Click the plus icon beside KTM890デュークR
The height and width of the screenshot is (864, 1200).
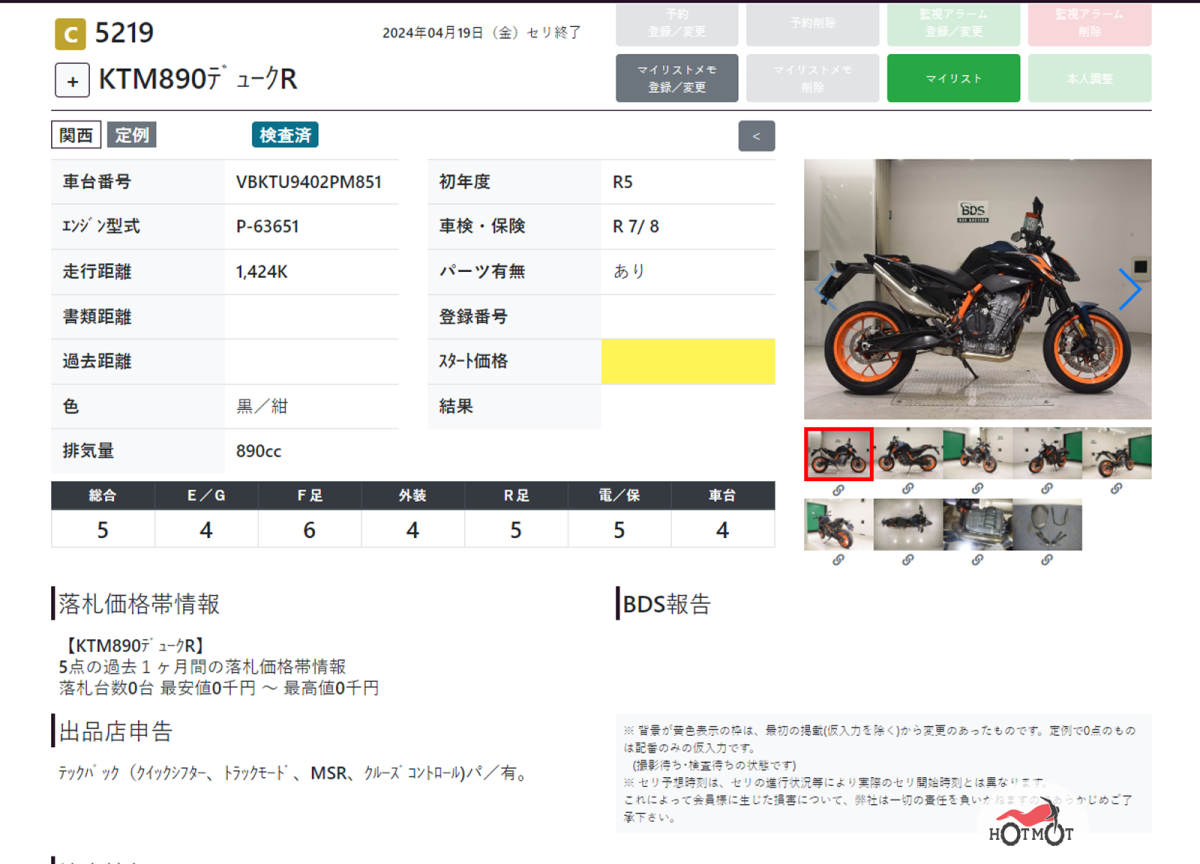click(72, 80)
